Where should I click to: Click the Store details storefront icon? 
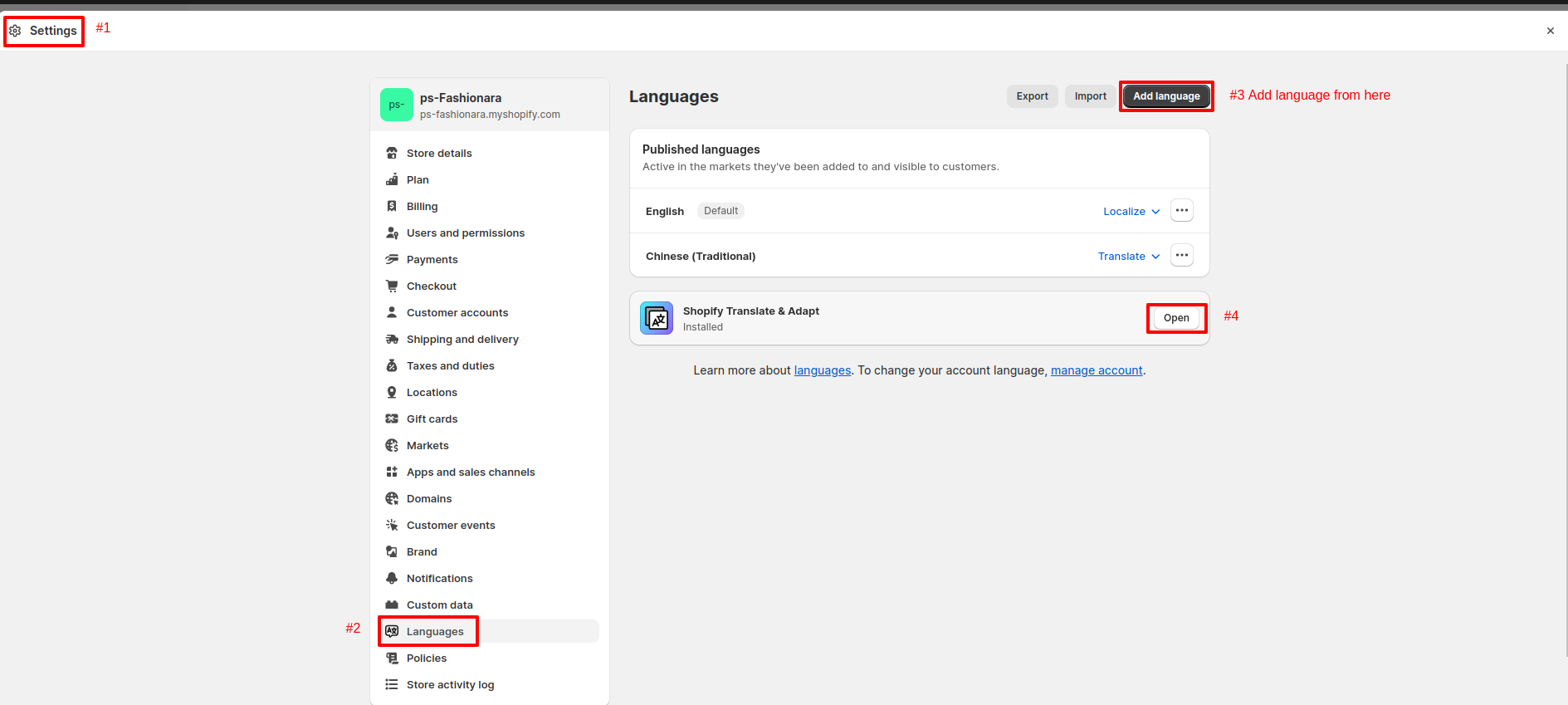(x=392, y=153)
